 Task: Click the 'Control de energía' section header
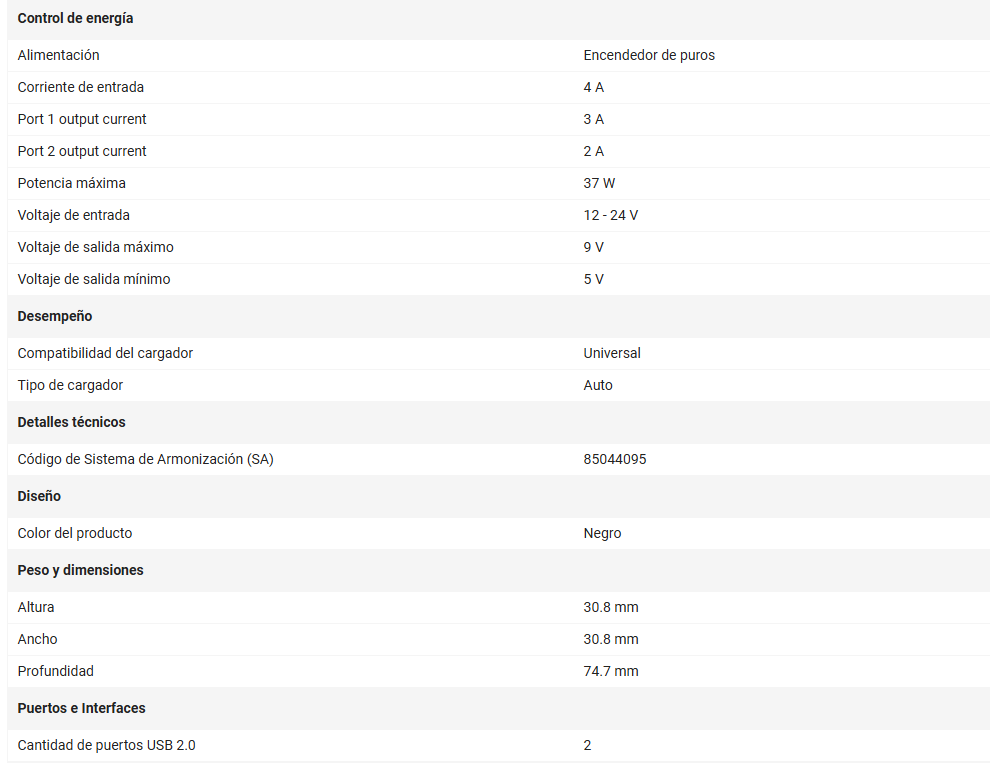click(x=75, y=19)
